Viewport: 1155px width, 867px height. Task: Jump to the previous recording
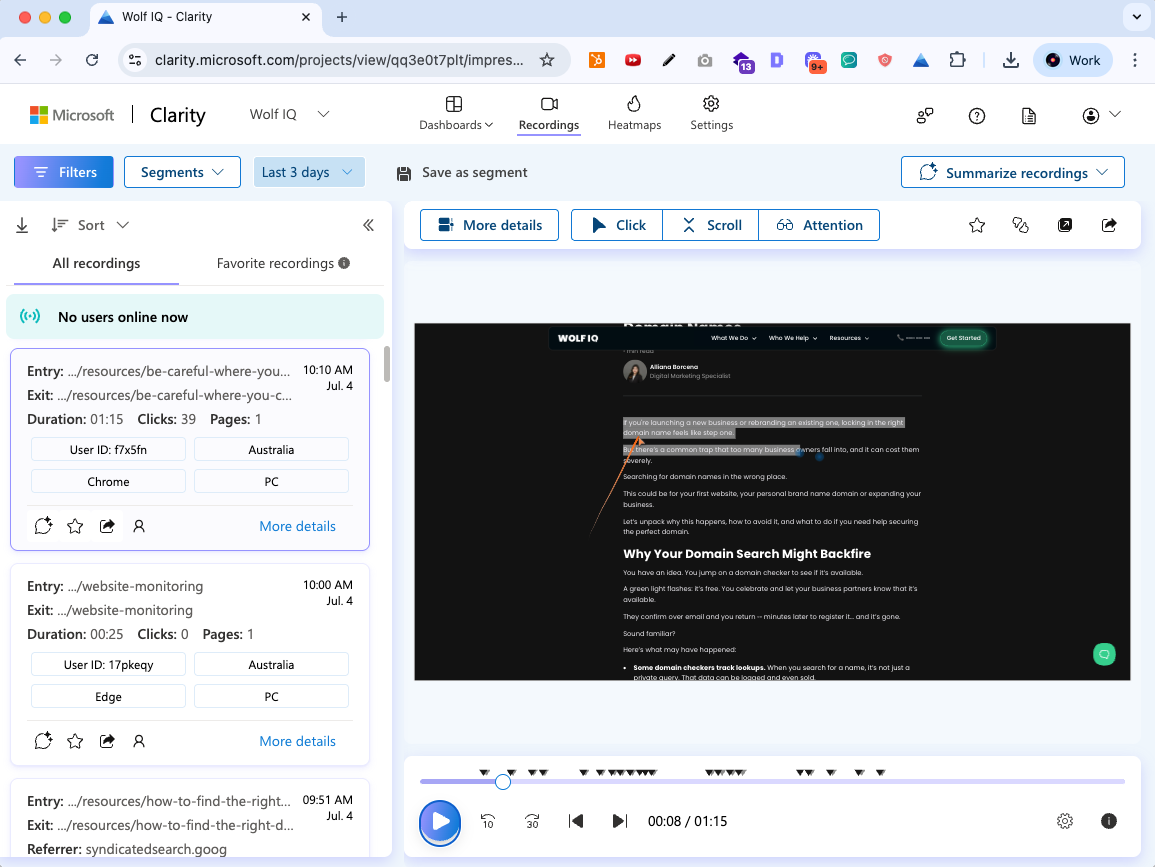pos(576,821)
